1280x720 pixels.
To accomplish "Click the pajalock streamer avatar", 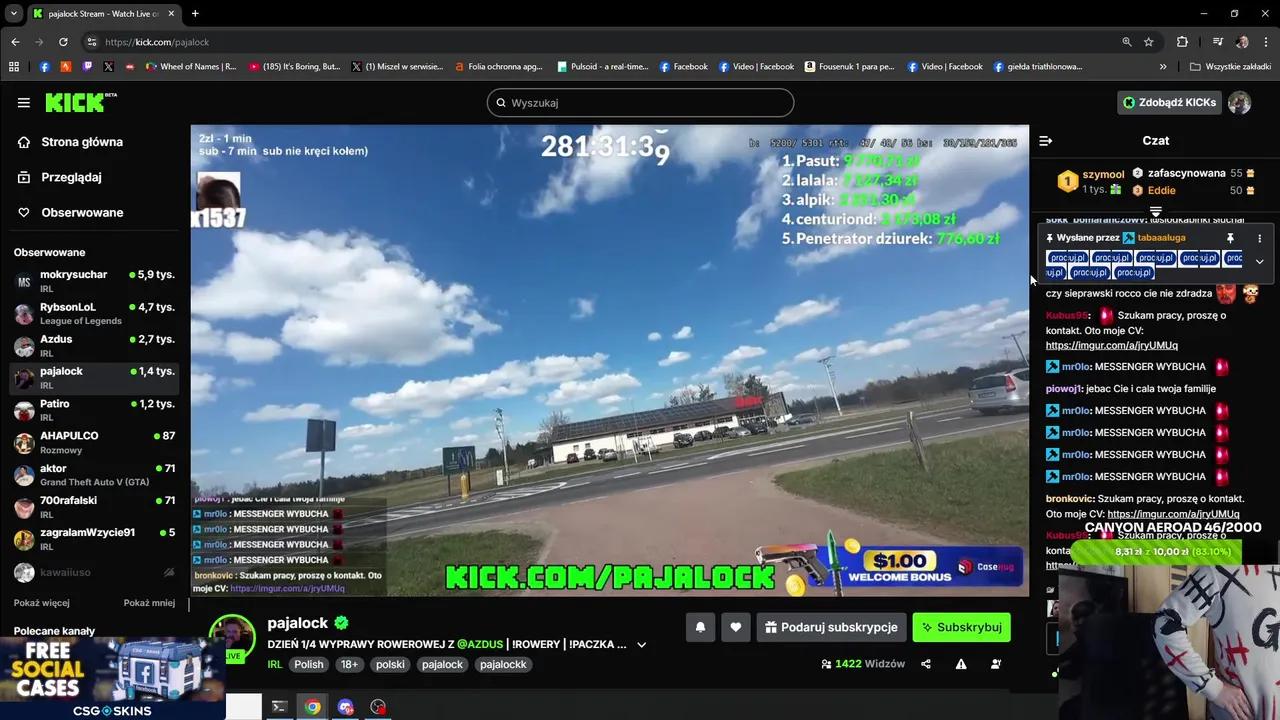I will point(232,638).
